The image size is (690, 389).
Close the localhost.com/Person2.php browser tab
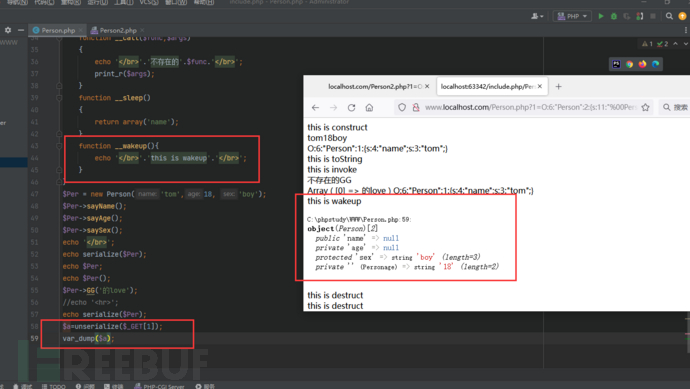427,87
